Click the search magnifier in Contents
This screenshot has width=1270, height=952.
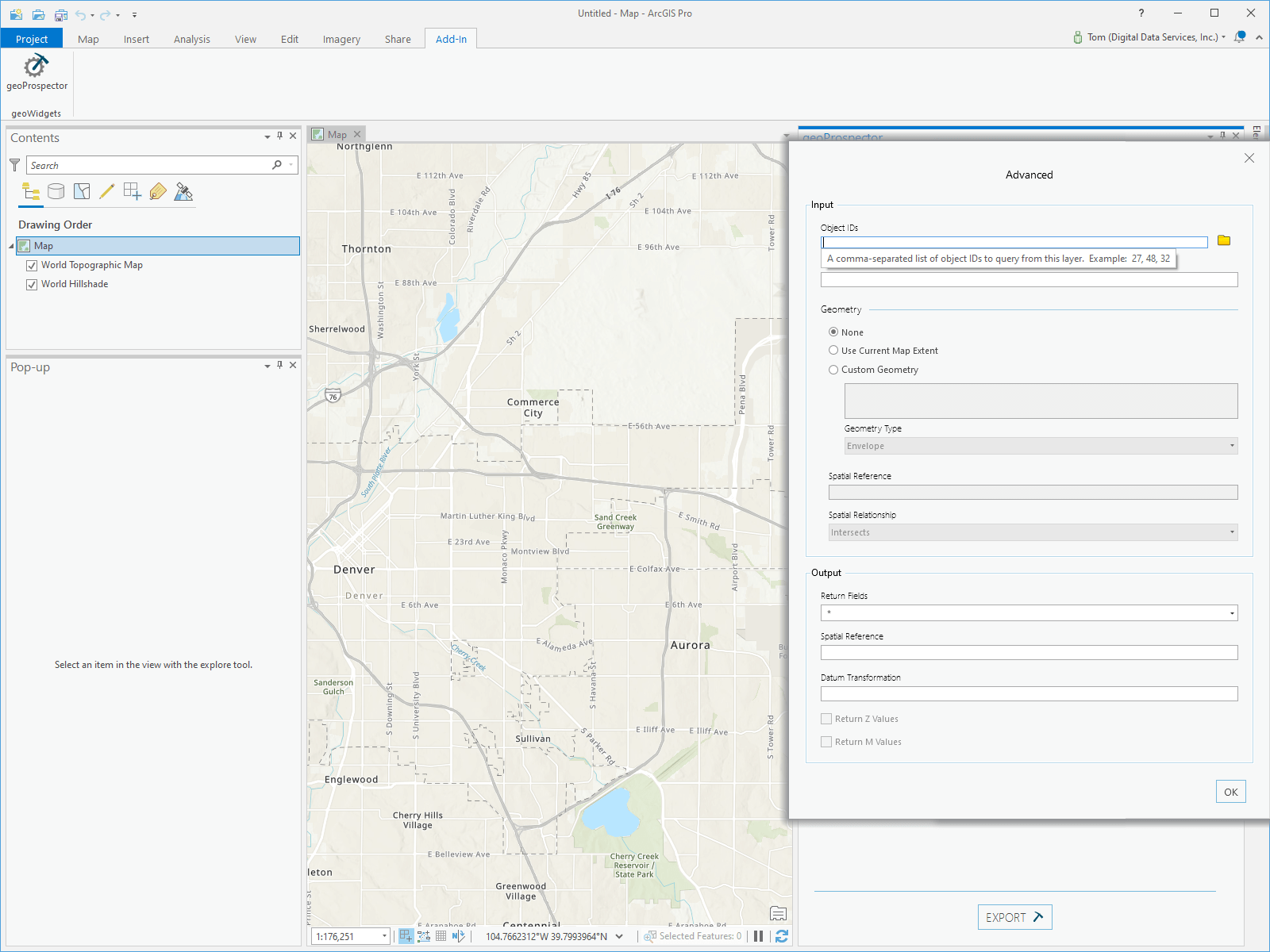tap(277, 165)
